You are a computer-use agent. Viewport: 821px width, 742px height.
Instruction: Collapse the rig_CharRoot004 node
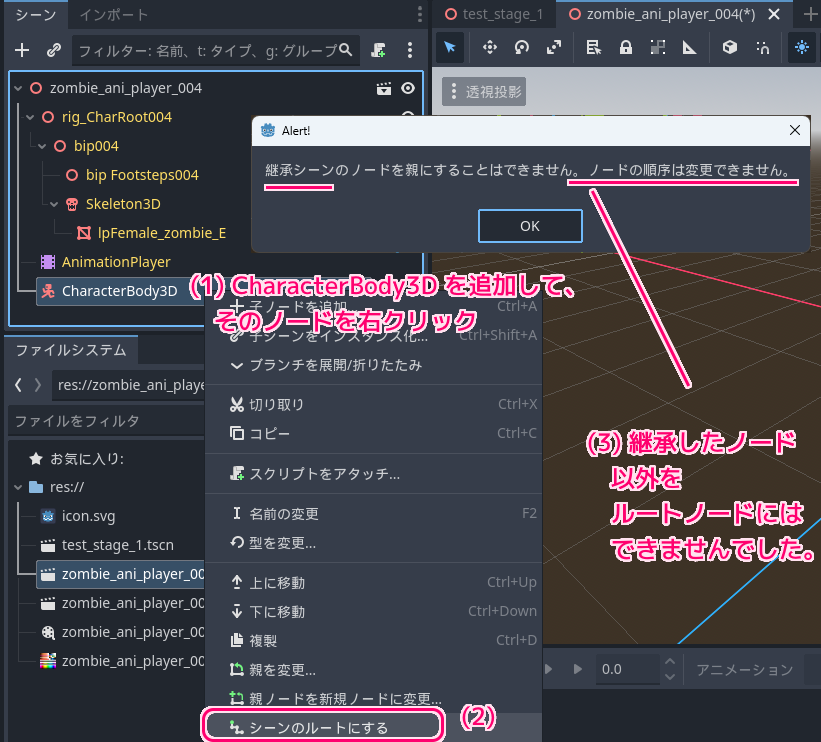[30, 117]
